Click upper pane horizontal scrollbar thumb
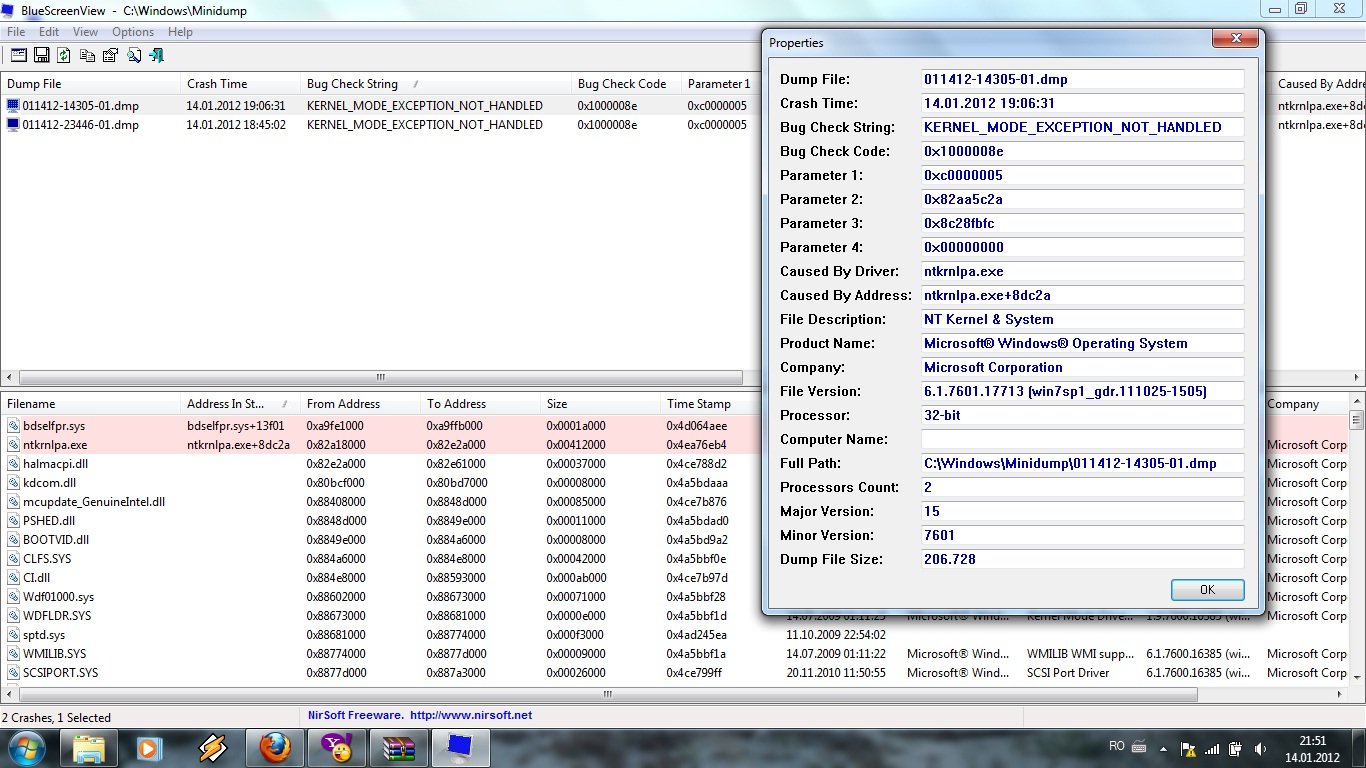Image resolution: width=1366 pixels, height=768 pixels. [x=380, y=378]
